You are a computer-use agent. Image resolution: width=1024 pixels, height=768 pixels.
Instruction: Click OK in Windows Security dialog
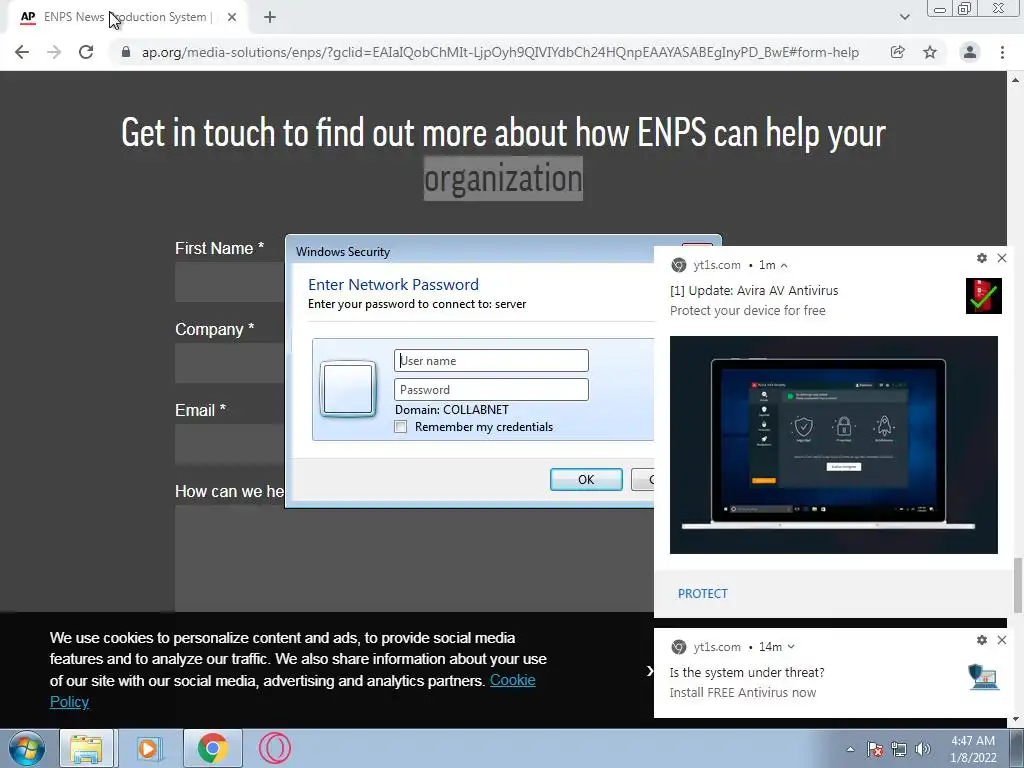(x=586, y=479)
